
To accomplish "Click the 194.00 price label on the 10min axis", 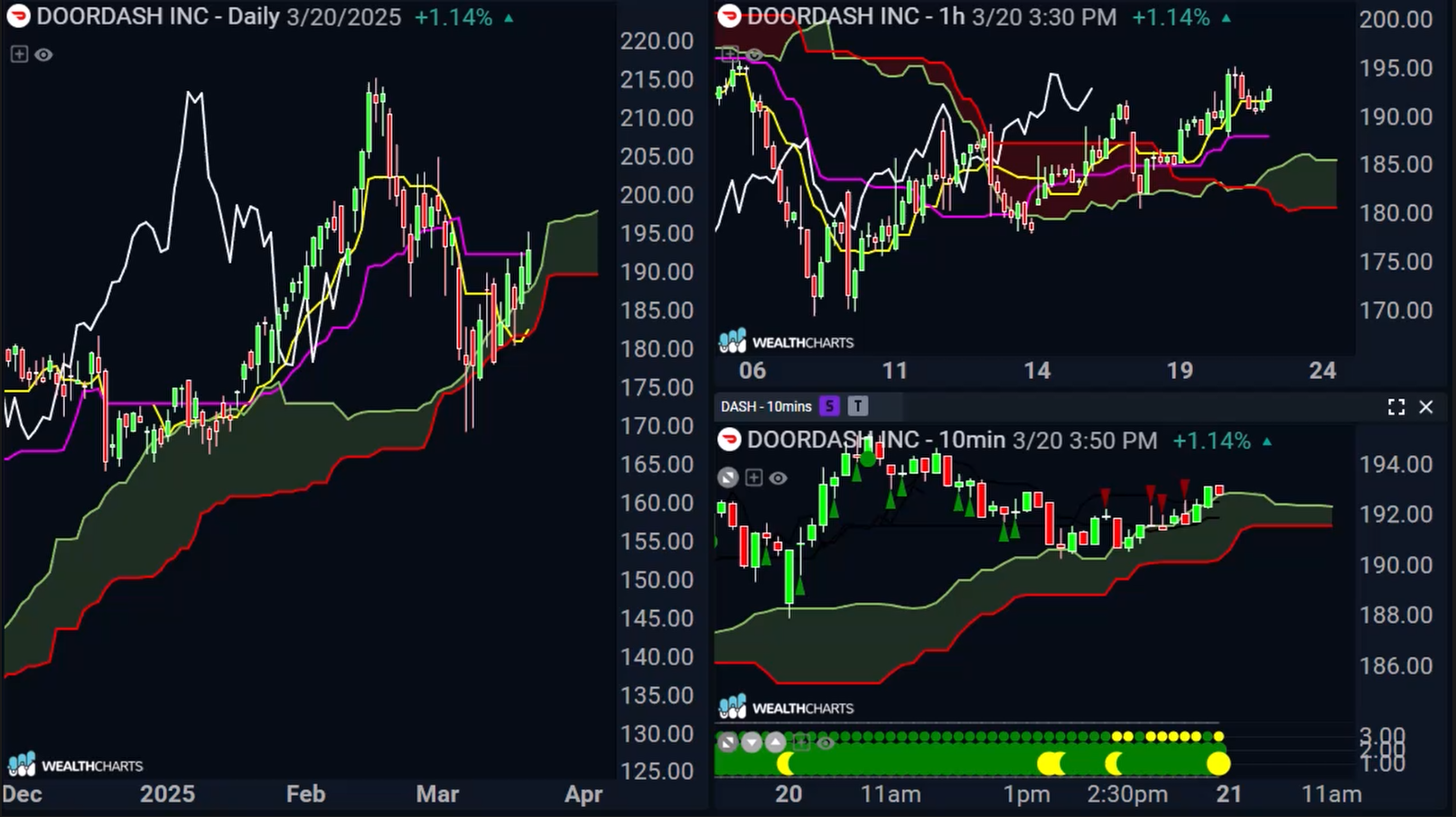I will 1396,464.
